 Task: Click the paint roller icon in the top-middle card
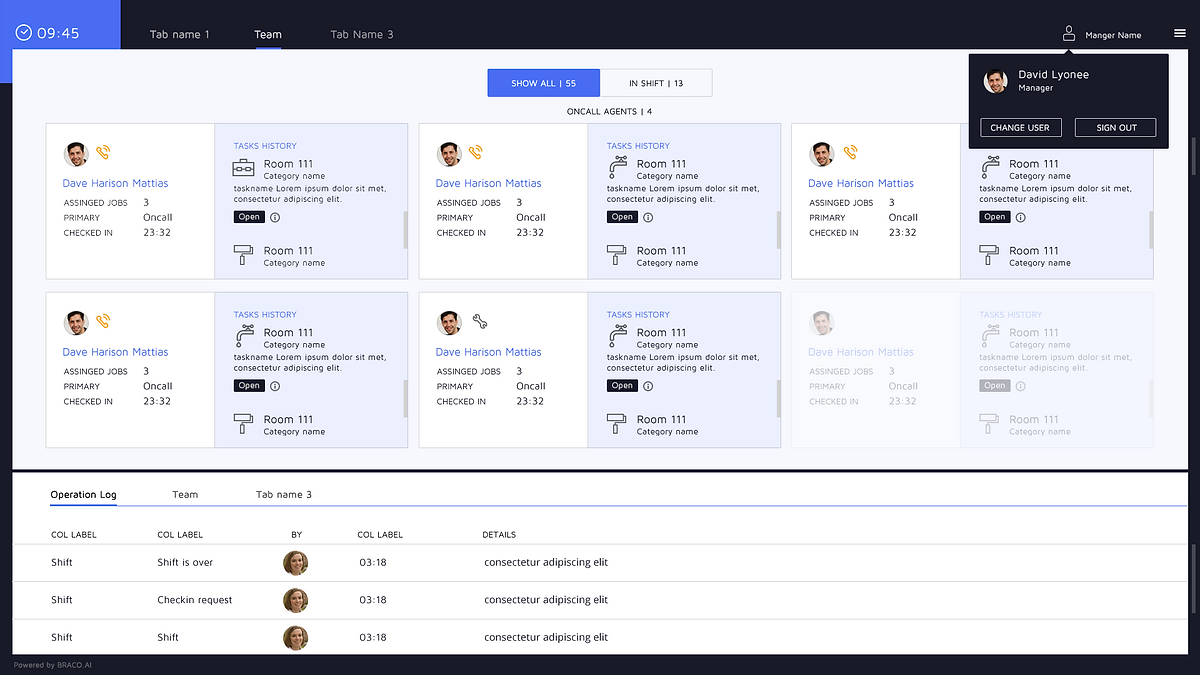click(617, 256)
